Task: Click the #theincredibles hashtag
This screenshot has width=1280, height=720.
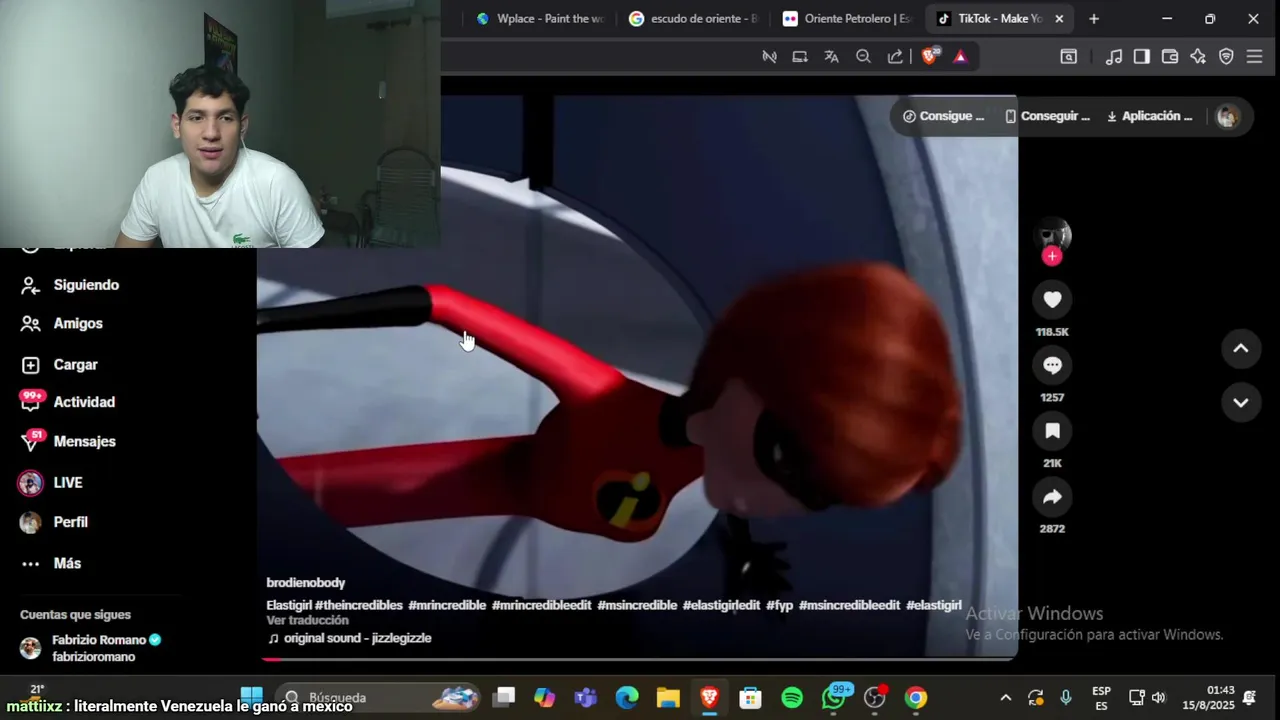Action: (358, 605)
